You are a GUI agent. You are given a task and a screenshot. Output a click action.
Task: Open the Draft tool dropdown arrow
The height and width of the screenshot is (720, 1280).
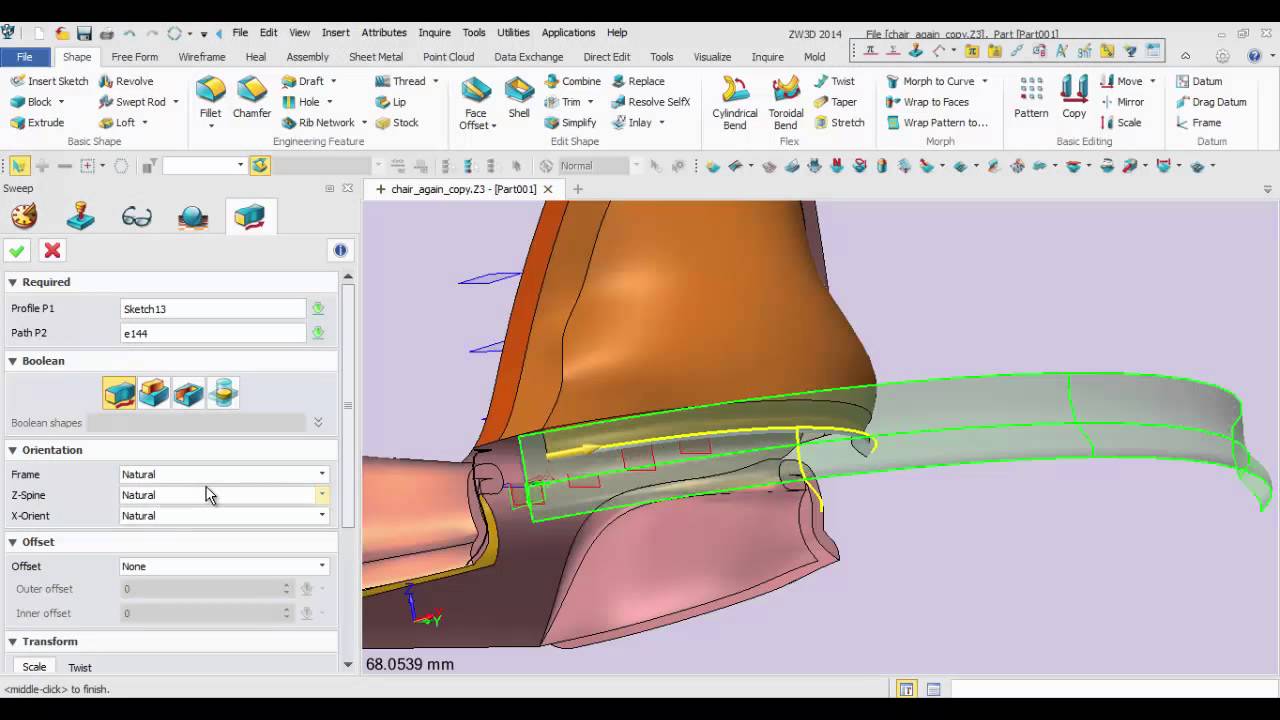point(333,81)
